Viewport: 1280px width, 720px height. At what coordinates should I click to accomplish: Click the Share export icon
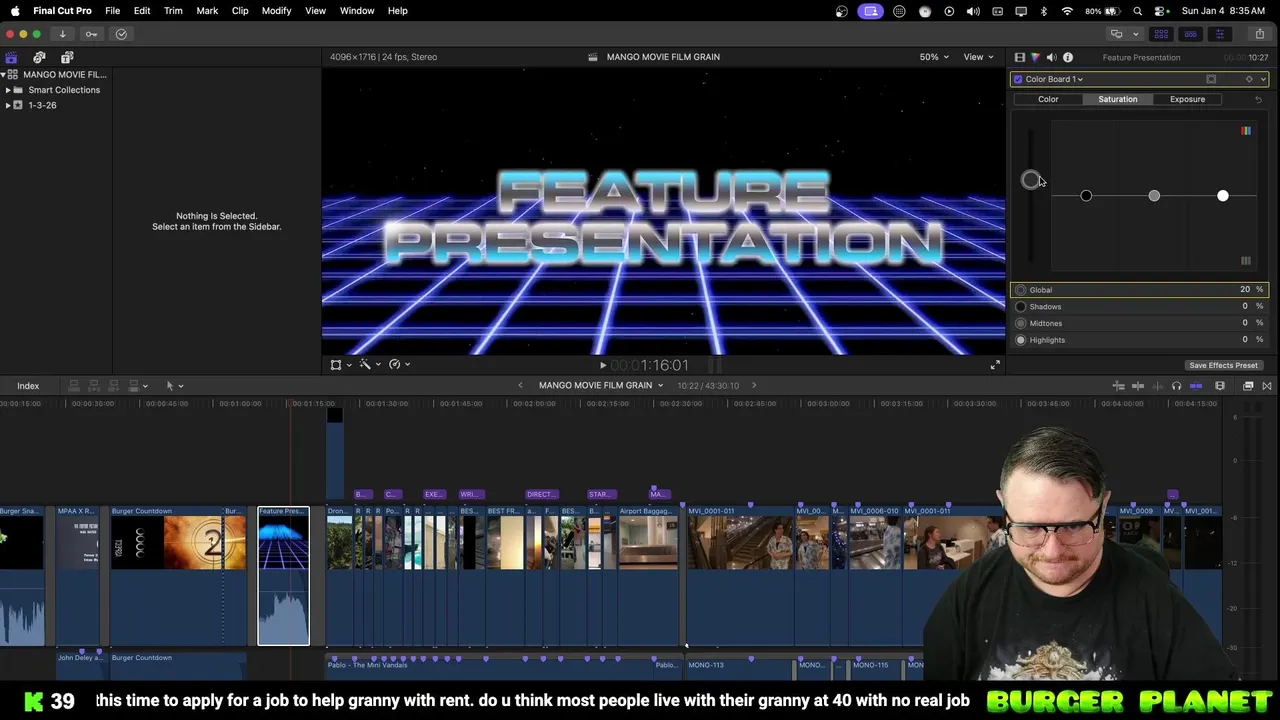click(1259, 34)
